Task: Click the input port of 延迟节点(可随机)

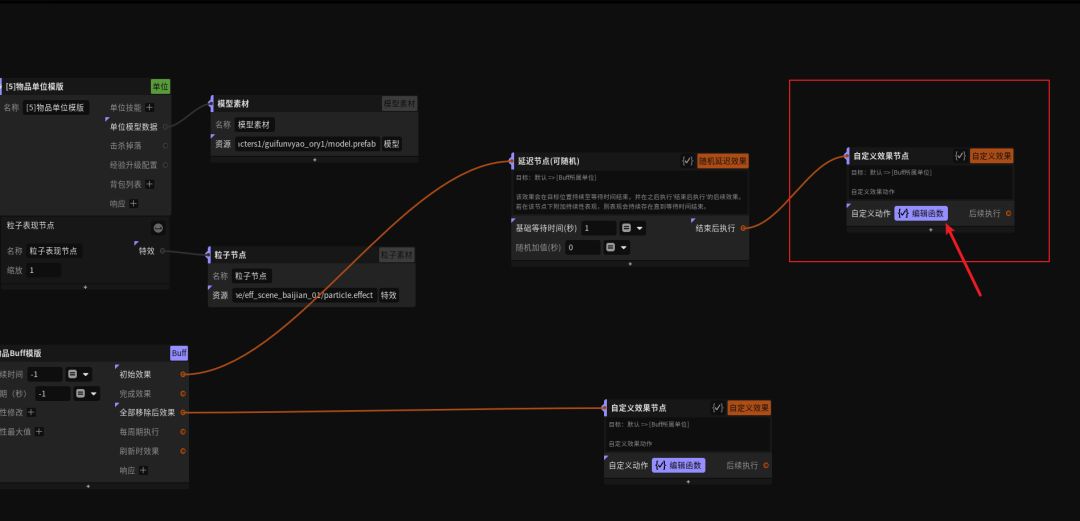Action: 511,161
